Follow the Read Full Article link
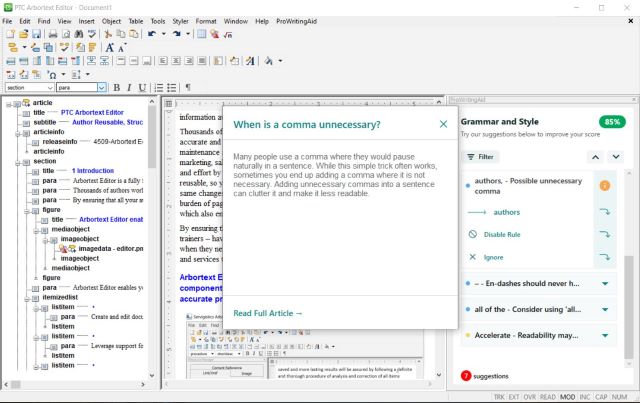The width and height of the screenshot is (640, 403). (268, 313)
